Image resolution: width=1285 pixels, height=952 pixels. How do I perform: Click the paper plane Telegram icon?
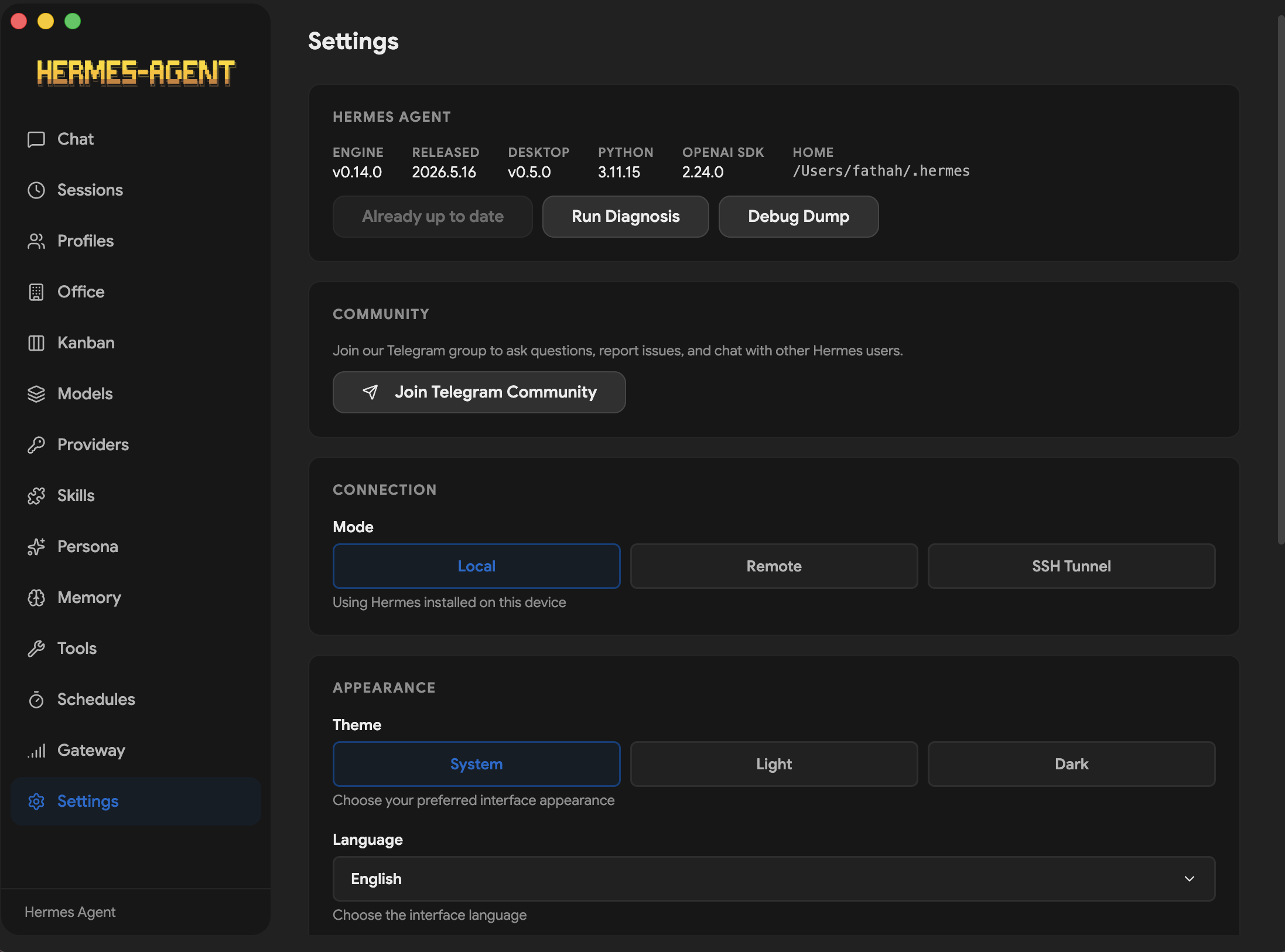(x=370, y=392)
